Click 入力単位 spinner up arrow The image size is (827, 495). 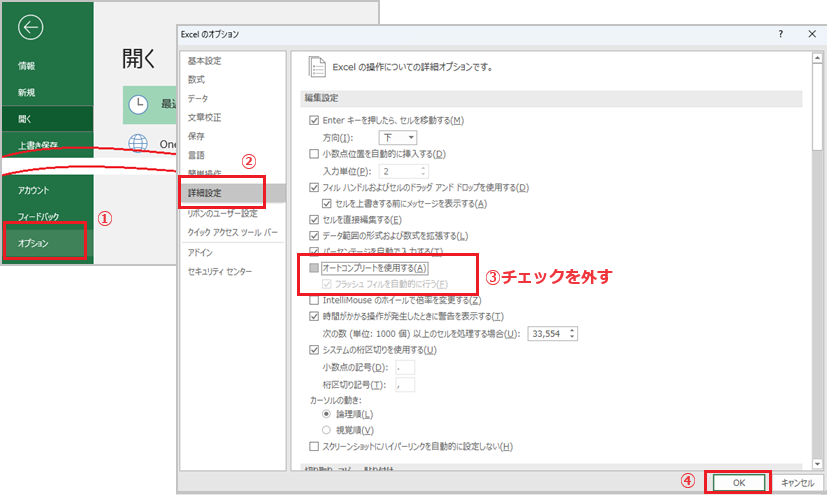pos(423,168)
